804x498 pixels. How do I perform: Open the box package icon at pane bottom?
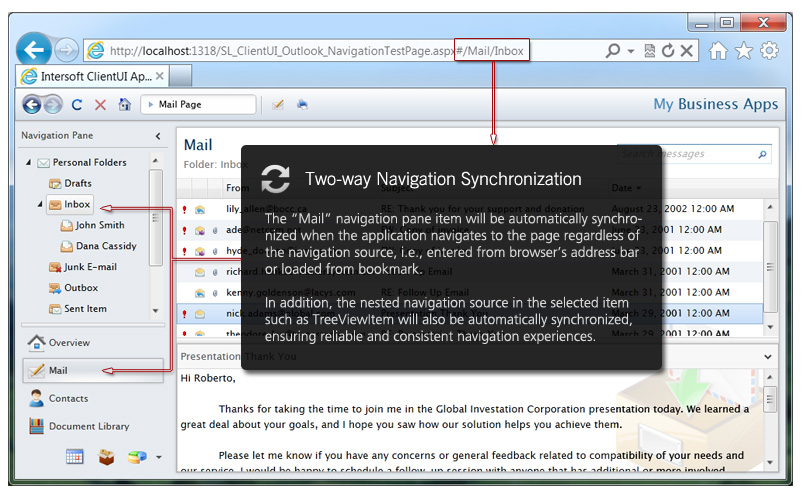point(106,456)
